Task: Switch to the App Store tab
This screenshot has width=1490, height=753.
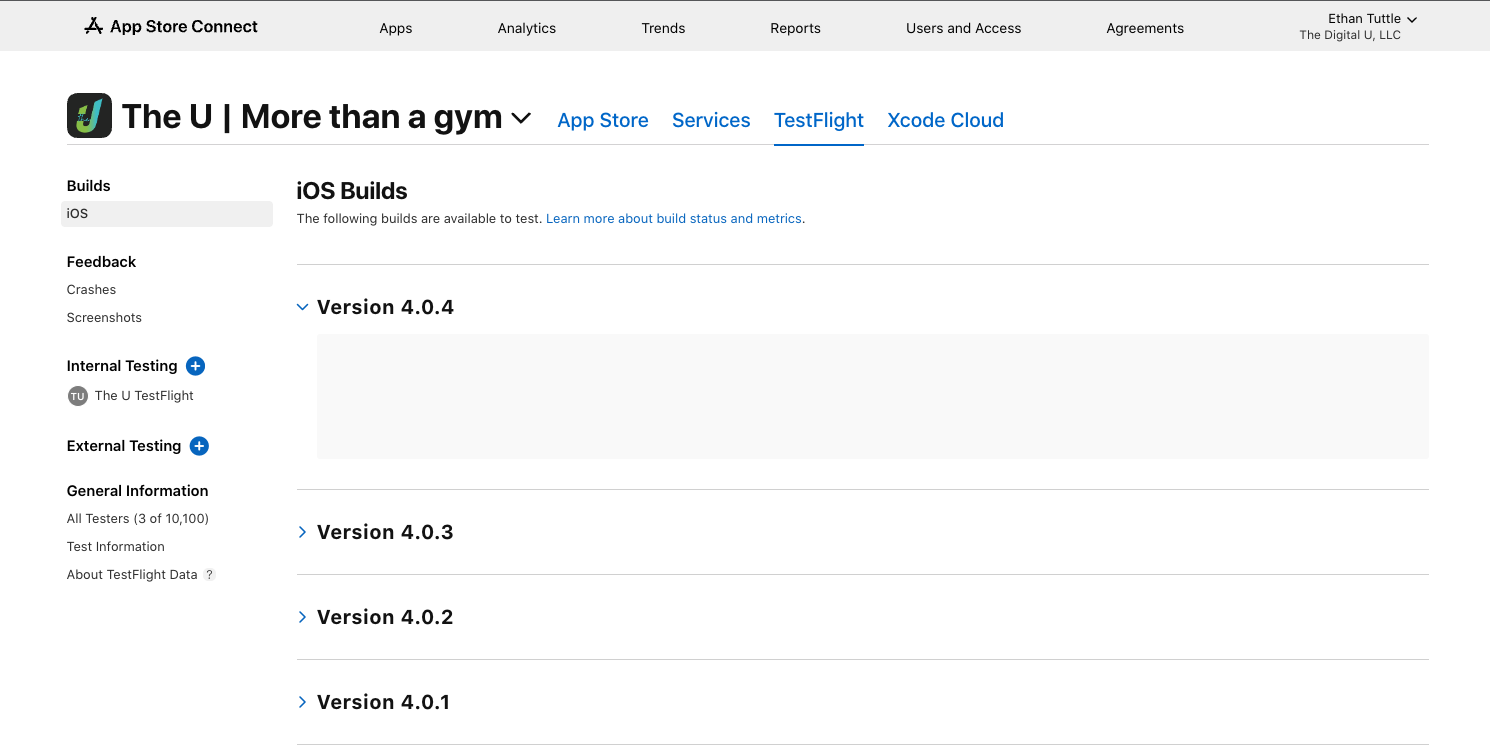Action: click(603, 120)
